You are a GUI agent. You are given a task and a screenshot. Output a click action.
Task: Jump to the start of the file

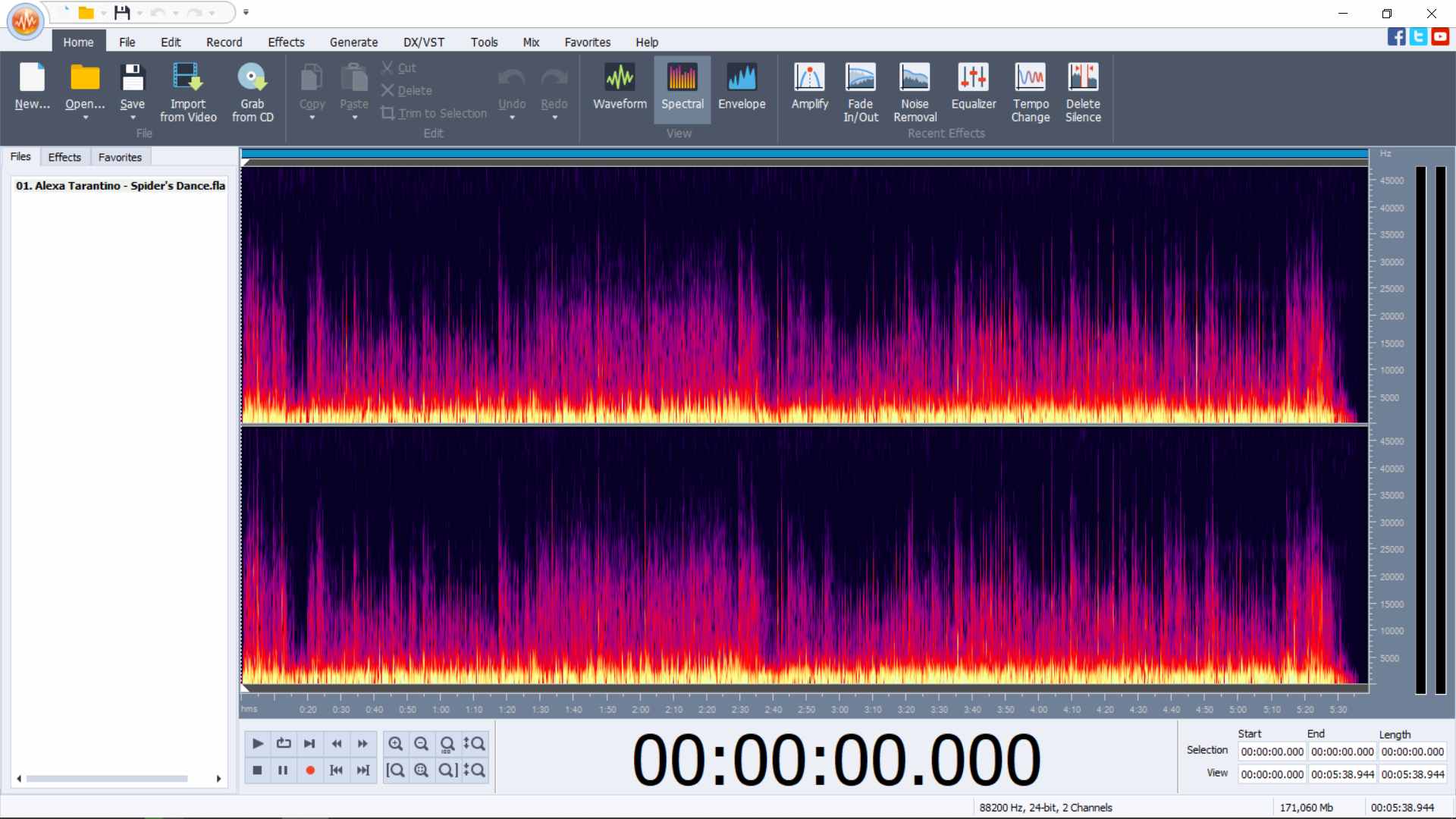point(336,770)
